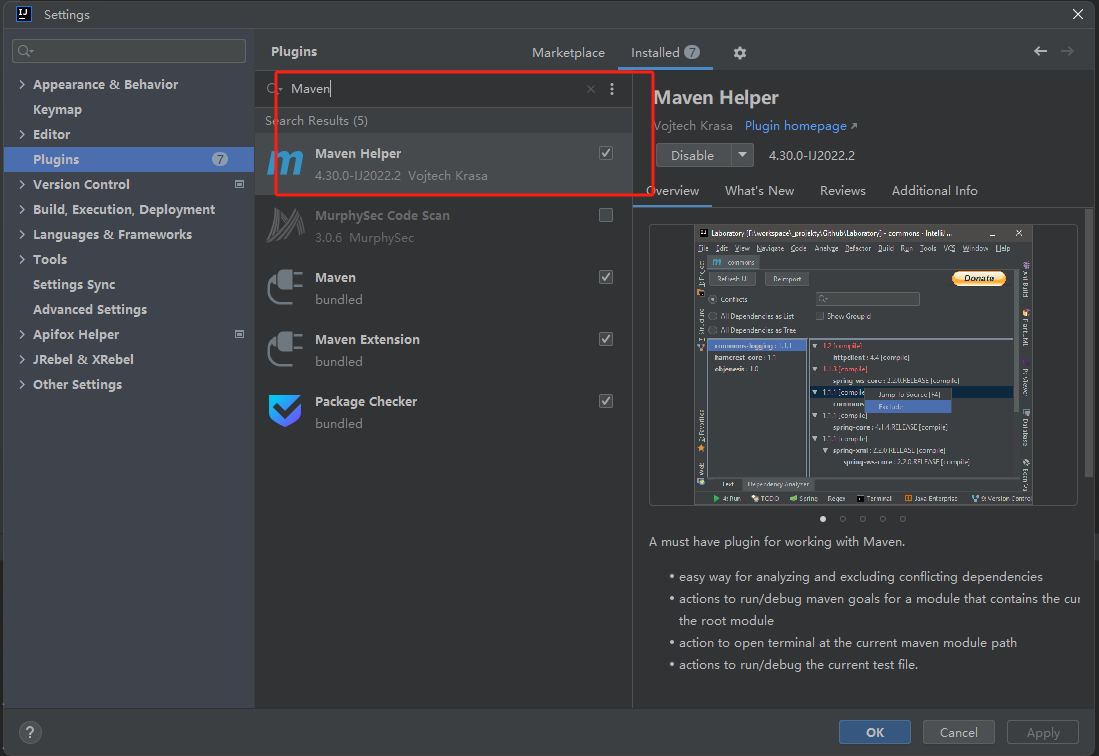Navigate back with the left arrow
1099x756 pixels.
[x=1040, y=51]
